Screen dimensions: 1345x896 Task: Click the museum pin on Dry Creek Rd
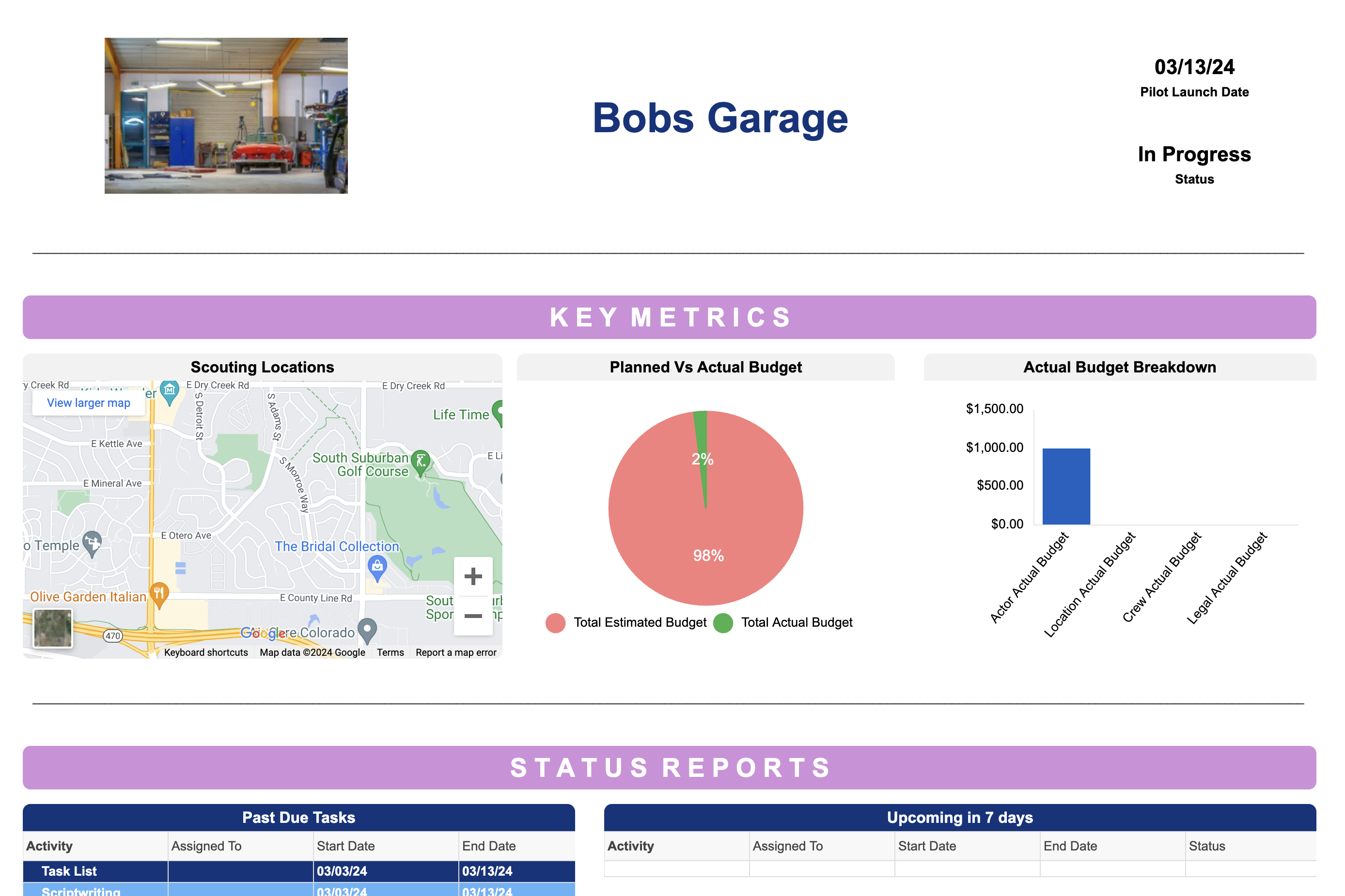[169, 391]
